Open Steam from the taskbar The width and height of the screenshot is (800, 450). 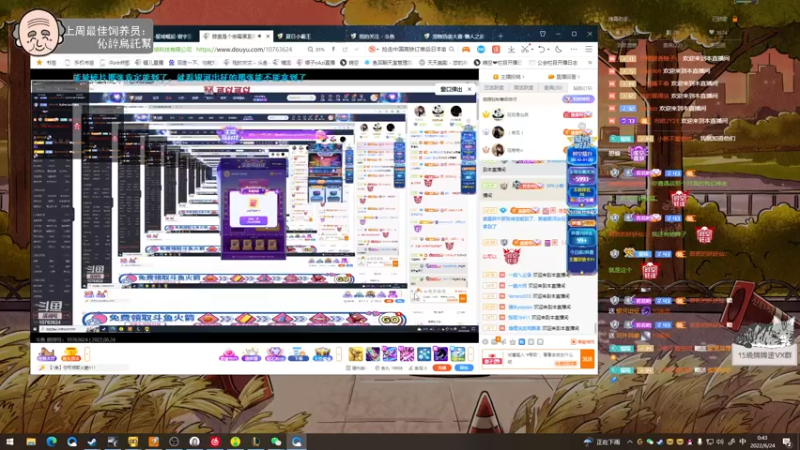pyautogui.click(x=92, y=441)
